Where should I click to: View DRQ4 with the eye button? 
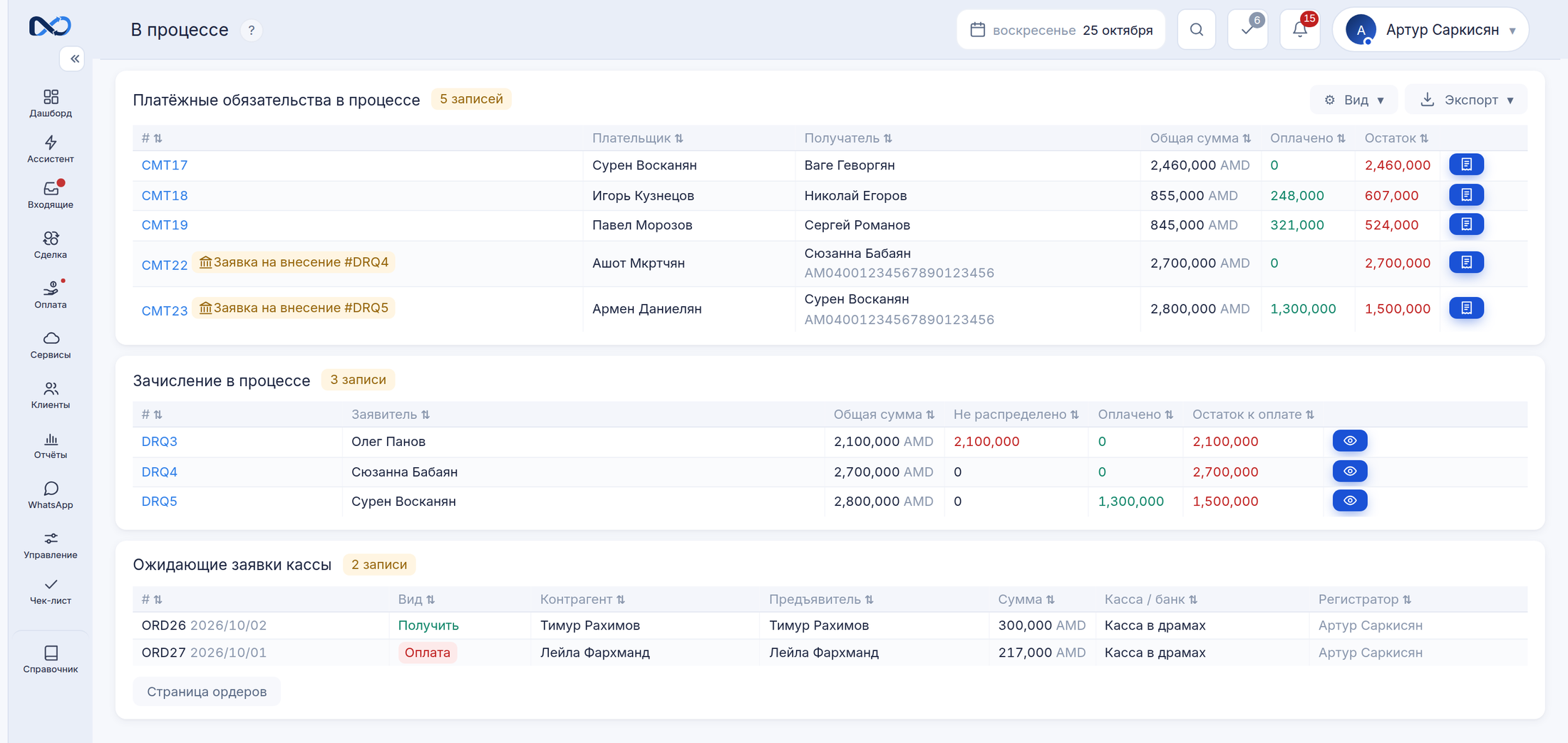(x=1349, y=471)
